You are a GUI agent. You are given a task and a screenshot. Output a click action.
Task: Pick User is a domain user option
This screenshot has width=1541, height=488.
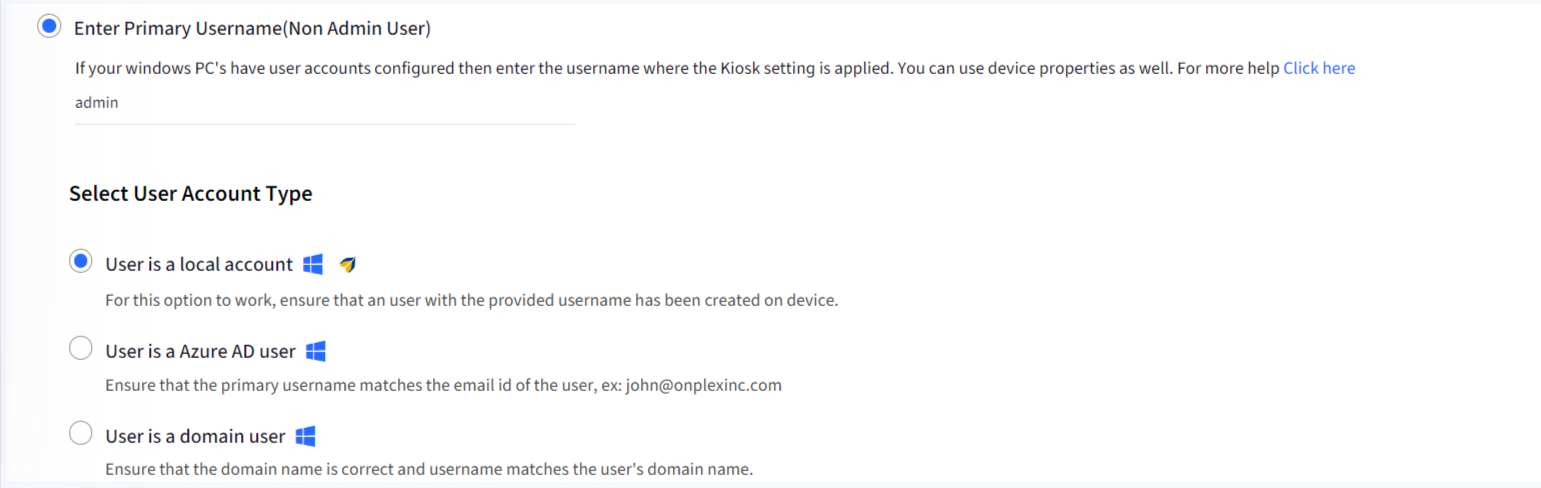click(x=81, y=434)
